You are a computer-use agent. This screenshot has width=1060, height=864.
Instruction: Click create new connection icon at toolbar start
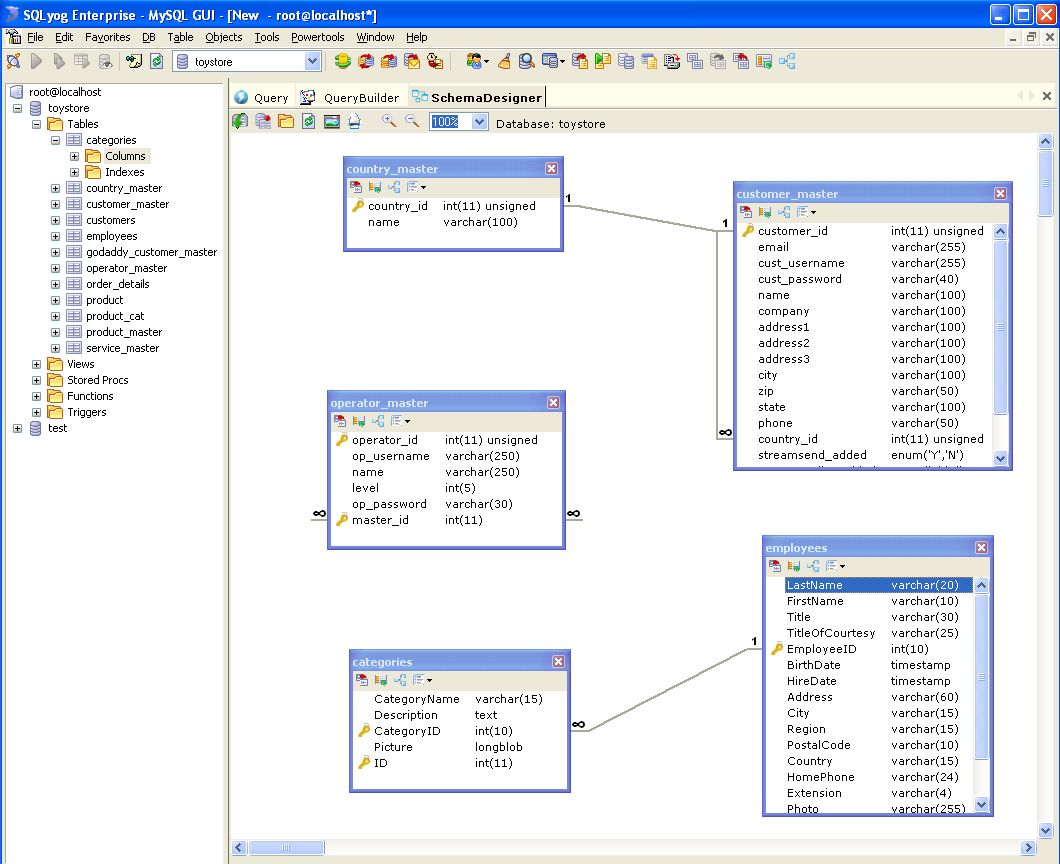[x=14, y=62]
